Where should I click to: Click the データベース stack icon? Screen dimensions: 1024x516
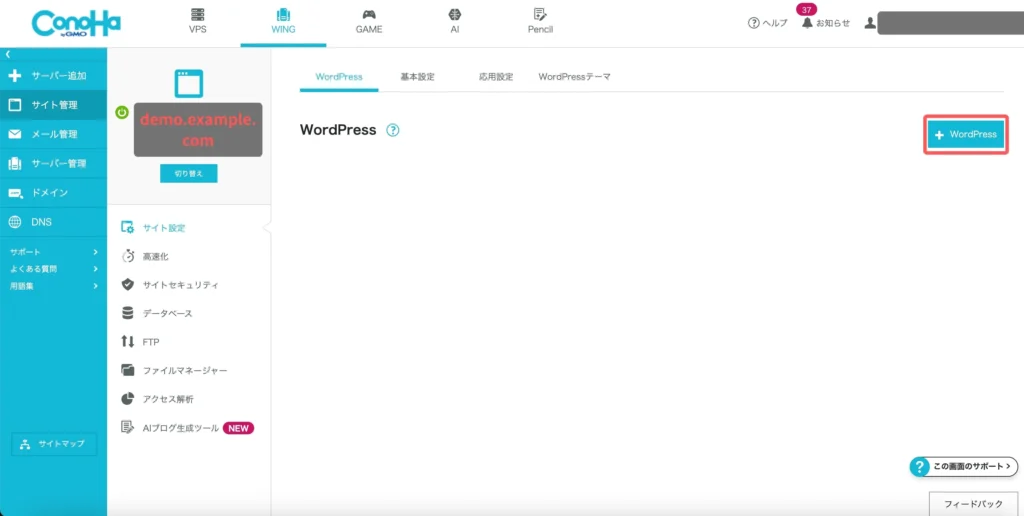(x=128, y=313)
